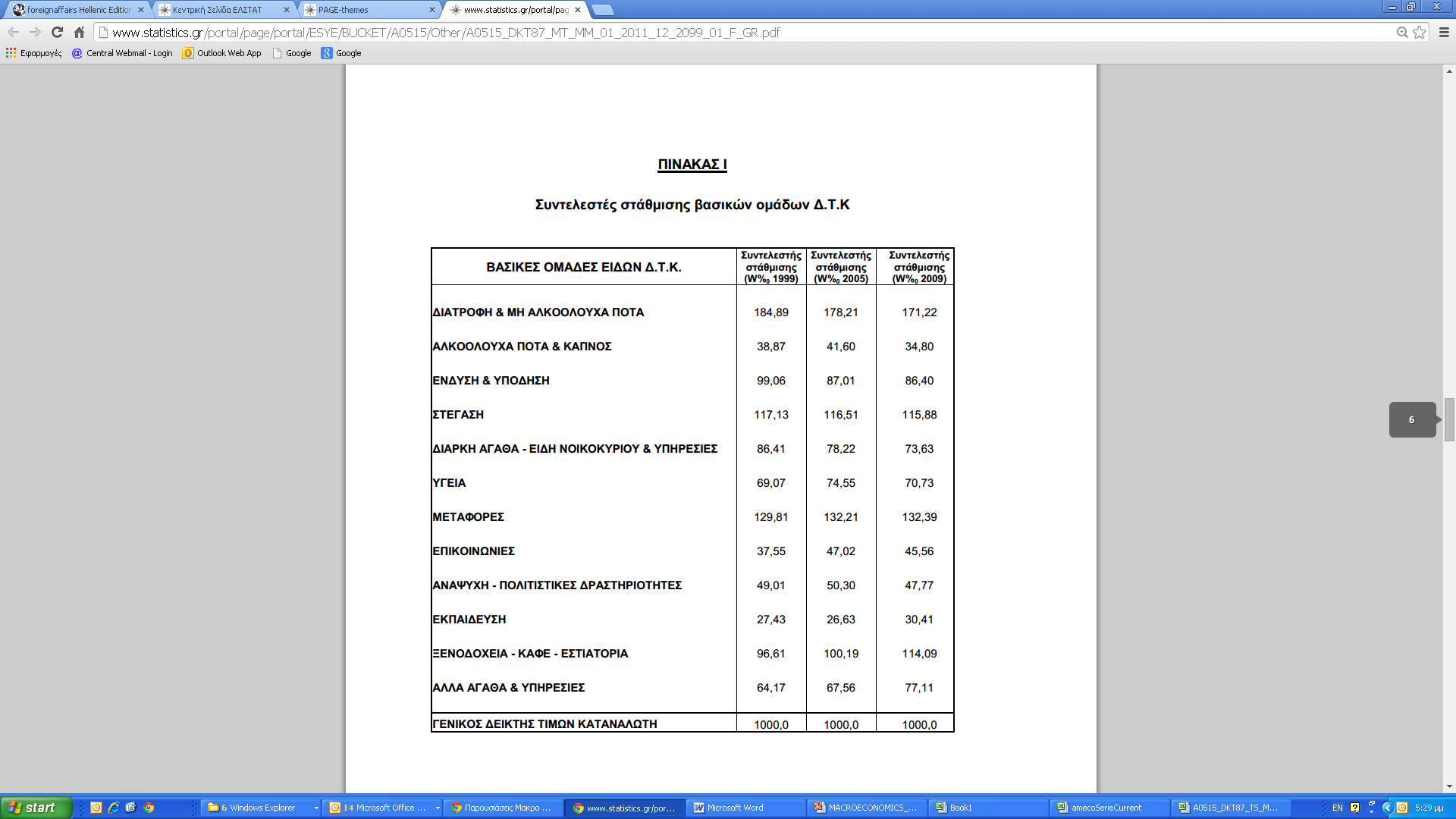Close the foreignaffairs Hellenic Edition tab
The image size is (1456, 819).
[141, 10]
